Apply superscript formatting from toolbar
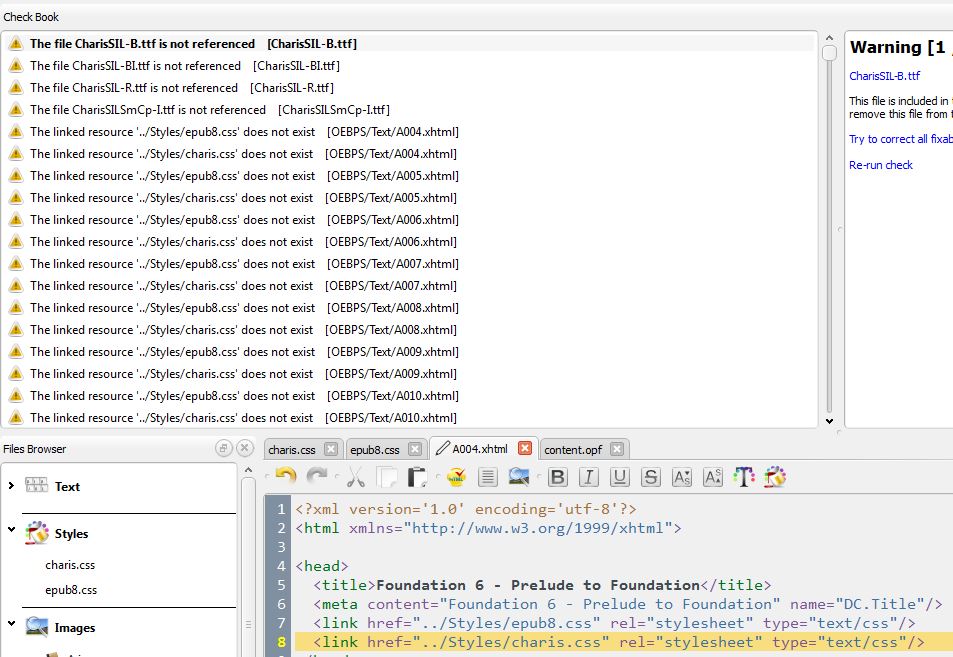The width and height of the screenshot is (953, 657). pos(713,477)
